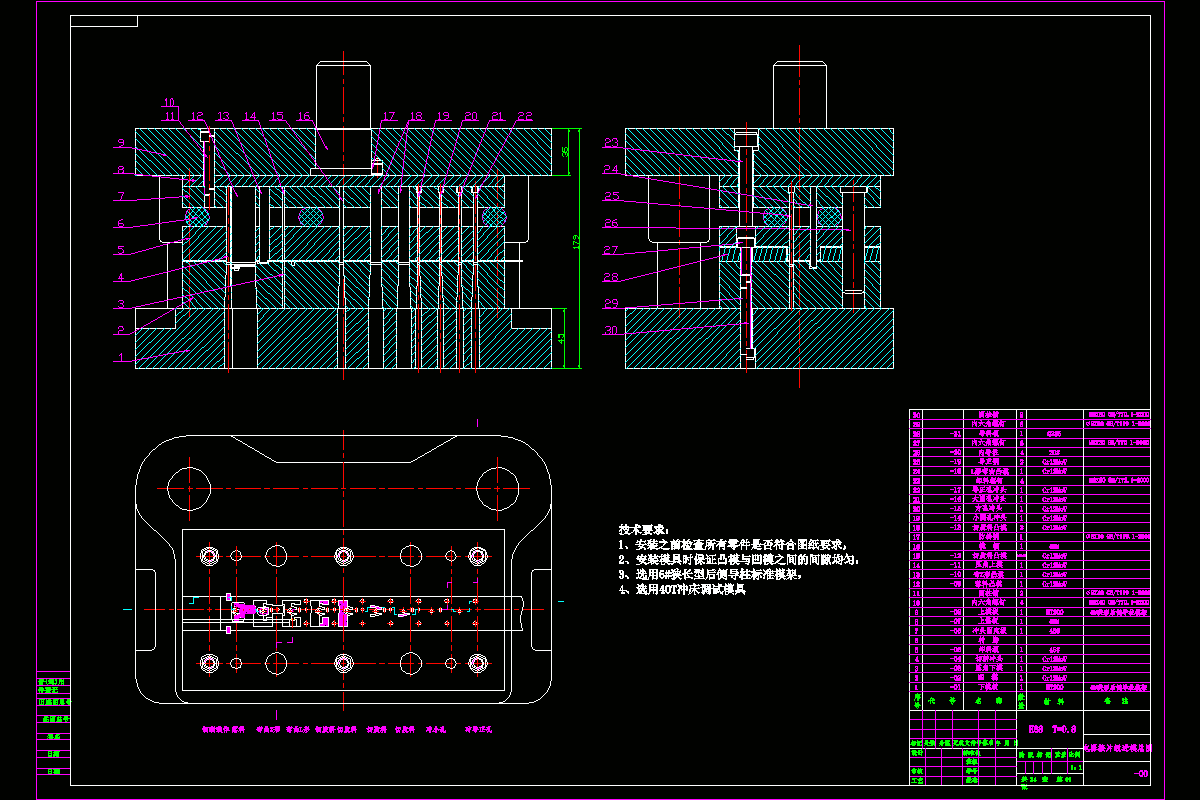The width and height of the screenshot is (1200, 800).
Task: Click leader callout number 1 of front view
Action: tap(120, 356)
